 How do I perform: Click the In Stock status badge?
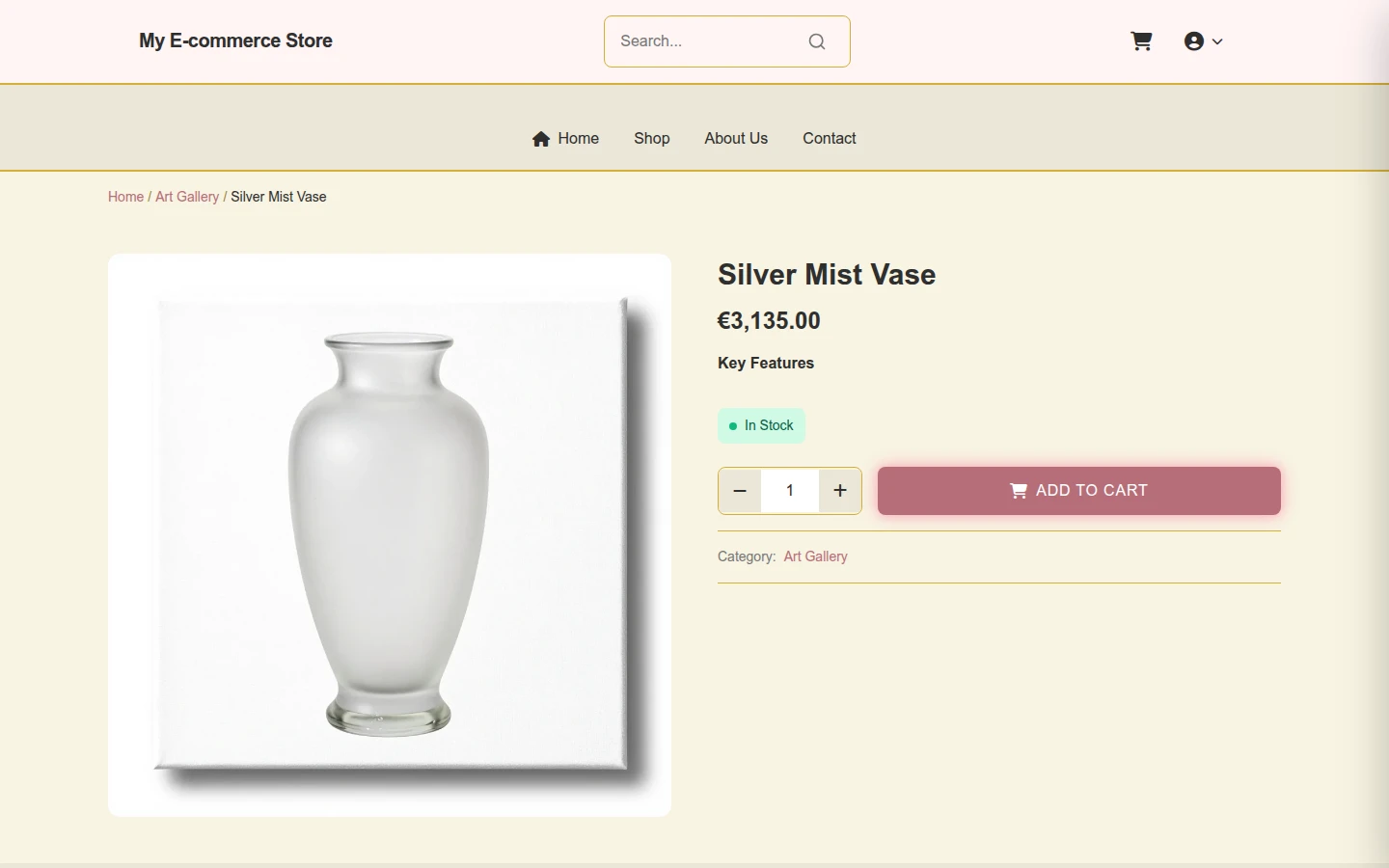tap(761, 425)
